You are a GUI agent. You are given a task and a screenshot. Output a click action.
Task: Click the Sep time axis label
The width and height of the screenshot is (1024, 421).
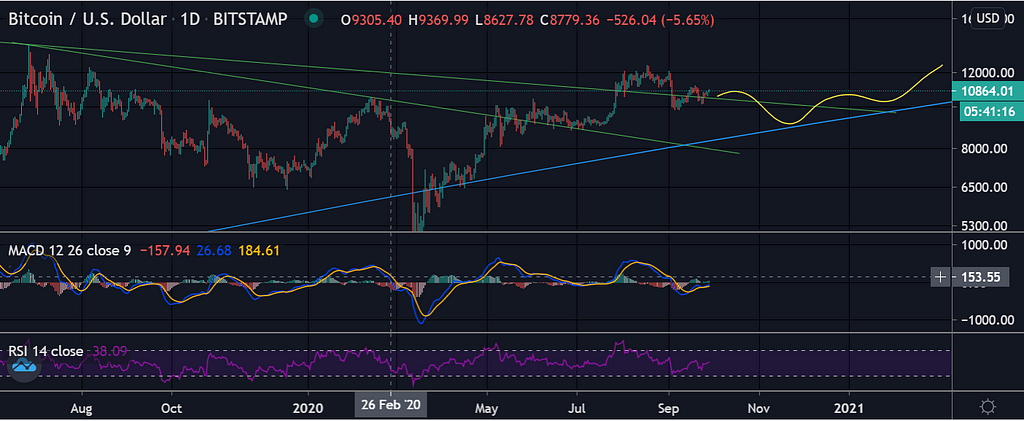click(x=668, y=407)
